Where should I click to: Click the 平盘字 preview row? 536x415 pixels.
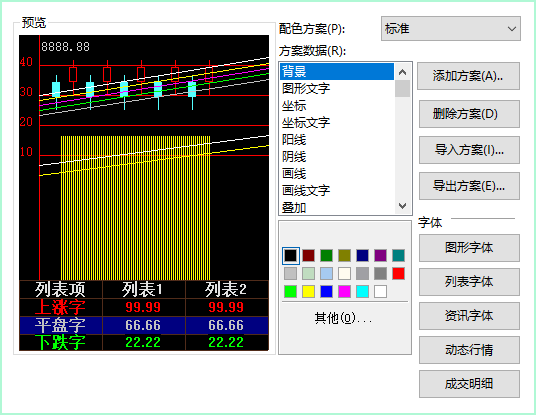pos(144,325)
